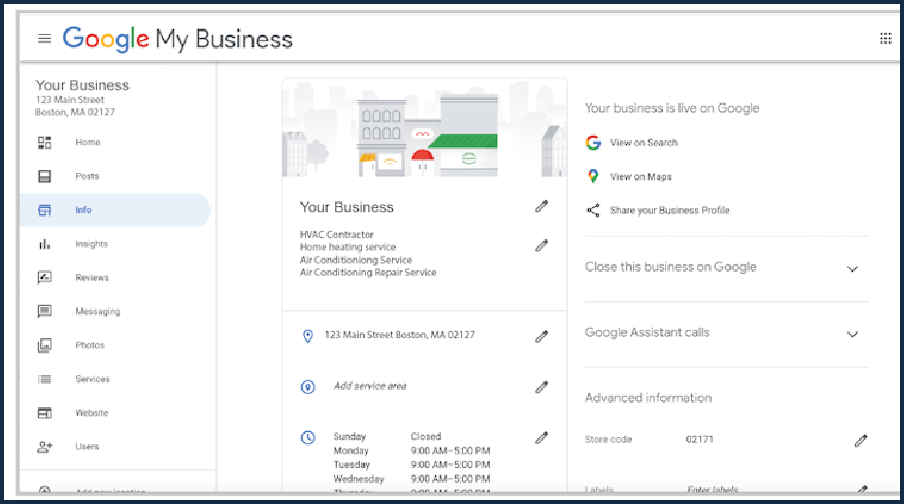Edit the Your Business name pencil
The height and width of the screenshot is (504, 904).
click(541, 206)
